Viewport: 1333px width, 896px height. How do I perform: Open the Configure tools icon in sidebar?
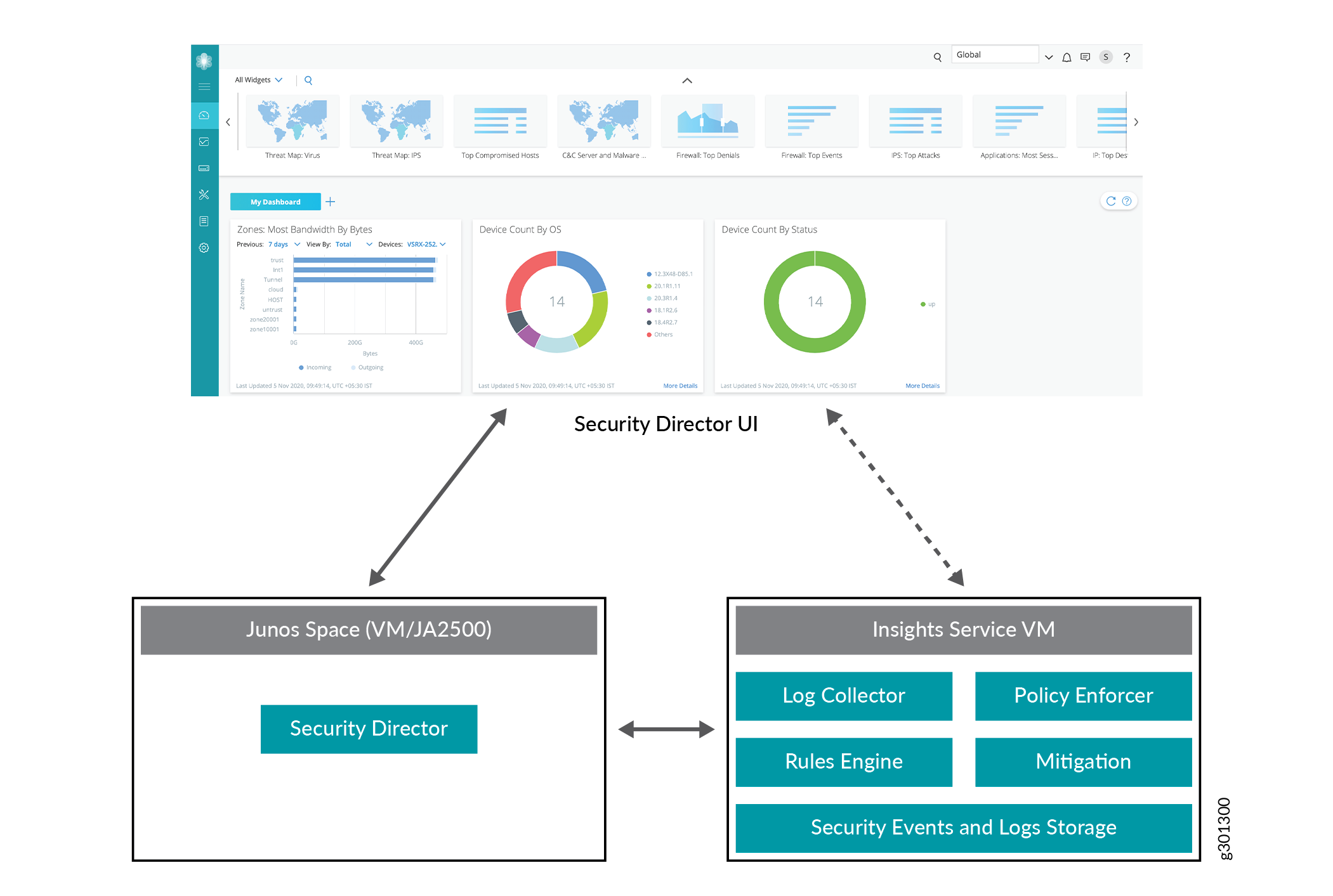coord(204,195)
